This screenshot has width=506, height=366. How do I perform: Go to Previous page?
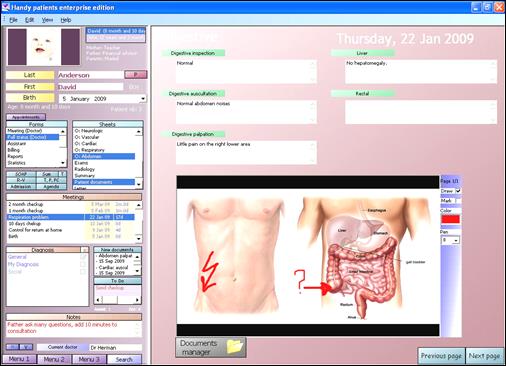click(441, 356)
